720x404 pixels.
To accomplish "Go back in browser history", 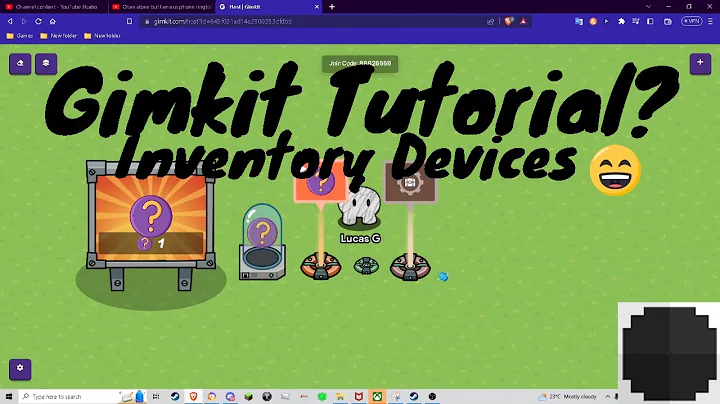I will click(10, 21).
